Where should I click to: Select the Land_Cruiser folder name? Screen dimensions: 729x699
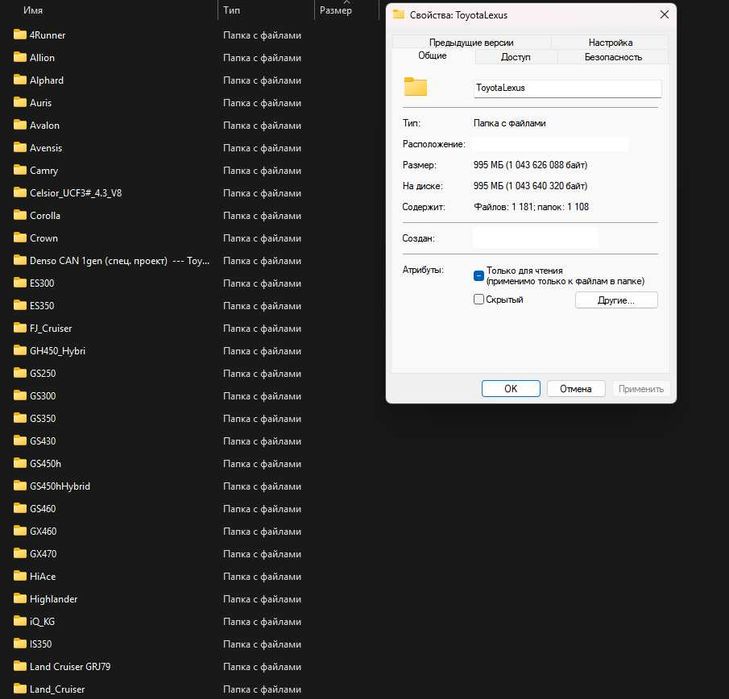click(x=57, y=689)
